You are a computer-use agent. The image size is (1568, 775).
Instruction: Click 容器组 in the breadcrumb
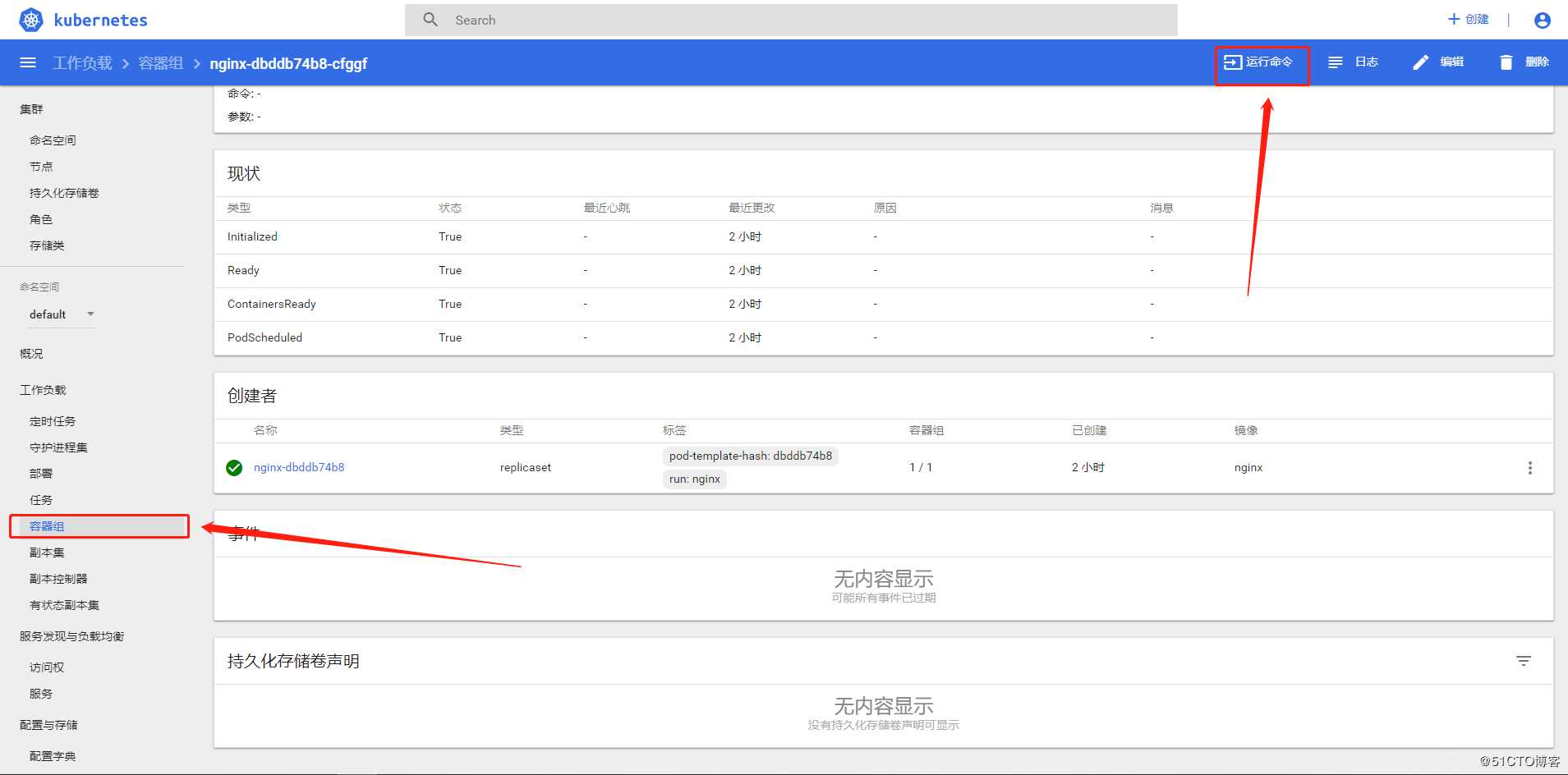160,63
